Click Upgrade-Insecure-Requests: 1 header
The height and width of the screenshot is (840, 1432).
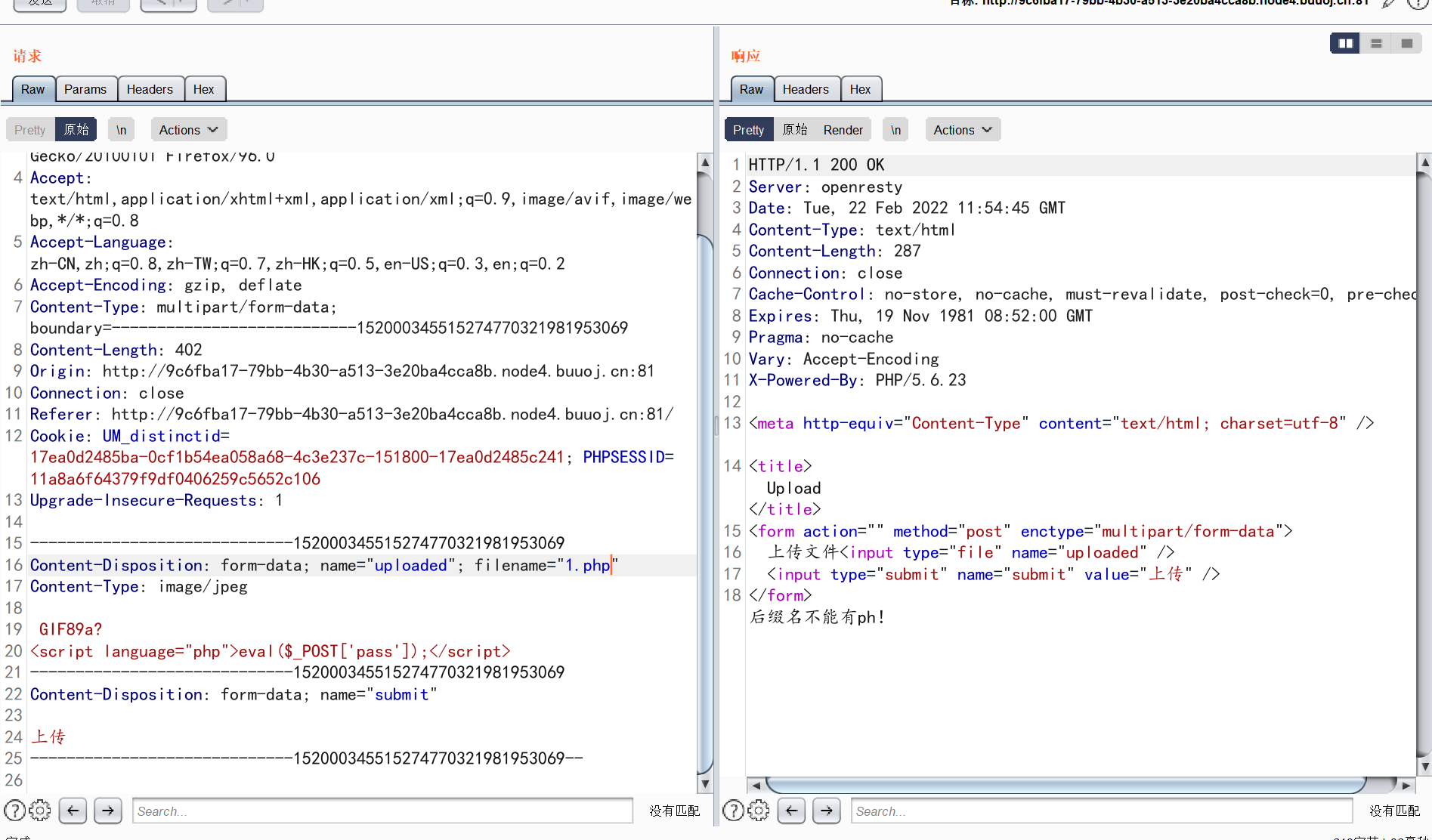pos(156,500)
